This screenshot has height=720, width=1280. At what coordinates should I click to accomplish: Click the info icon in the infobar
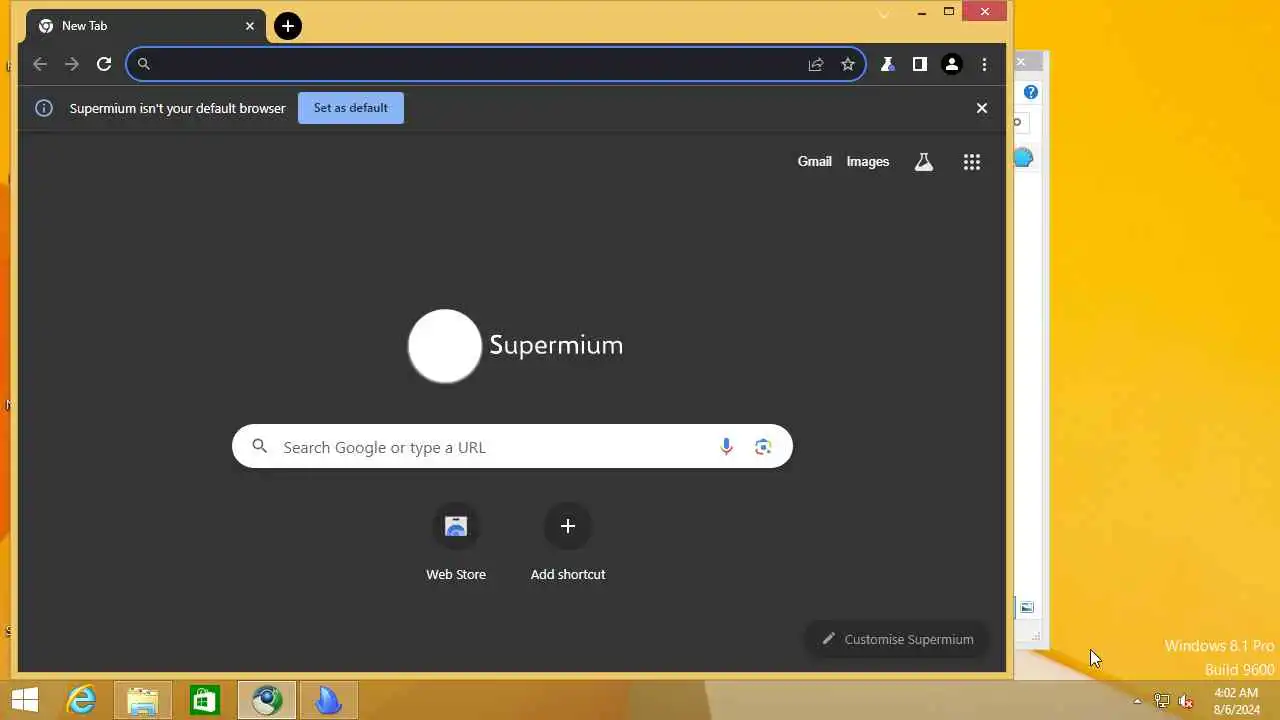[44, 108]
